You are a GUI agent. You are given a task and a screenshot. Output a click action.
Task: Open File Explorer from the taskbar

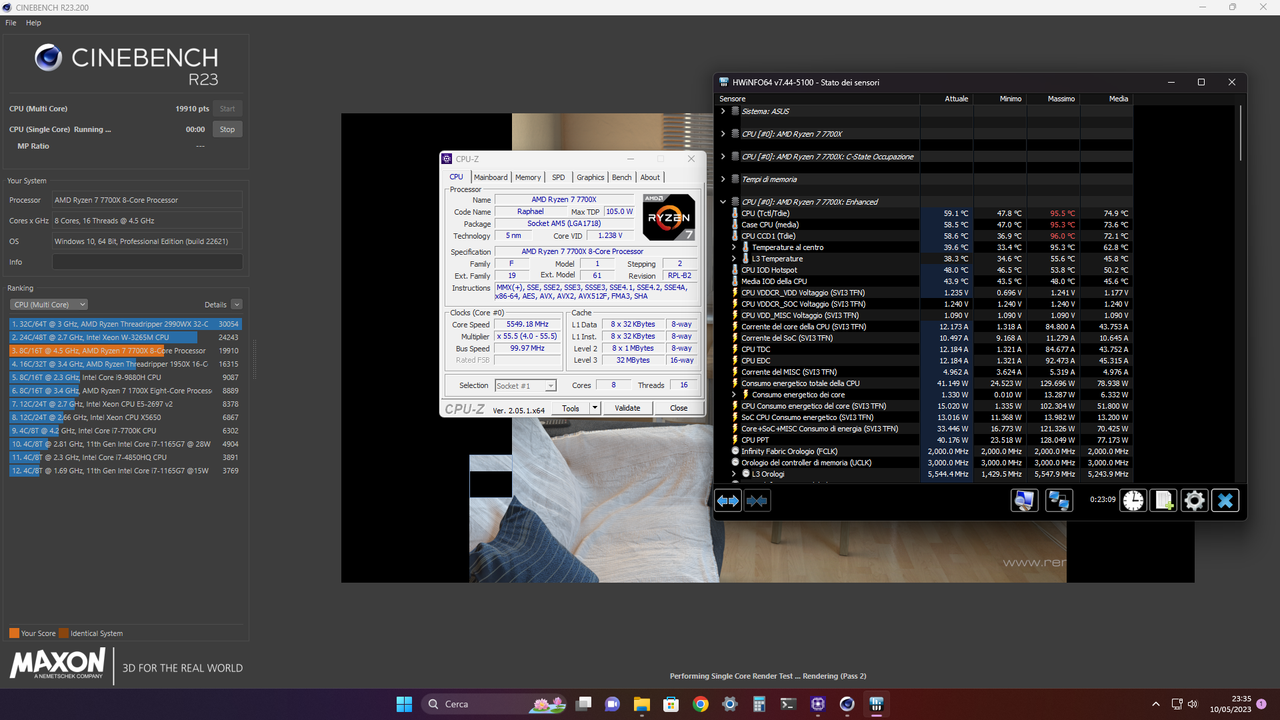coord(641,704)
